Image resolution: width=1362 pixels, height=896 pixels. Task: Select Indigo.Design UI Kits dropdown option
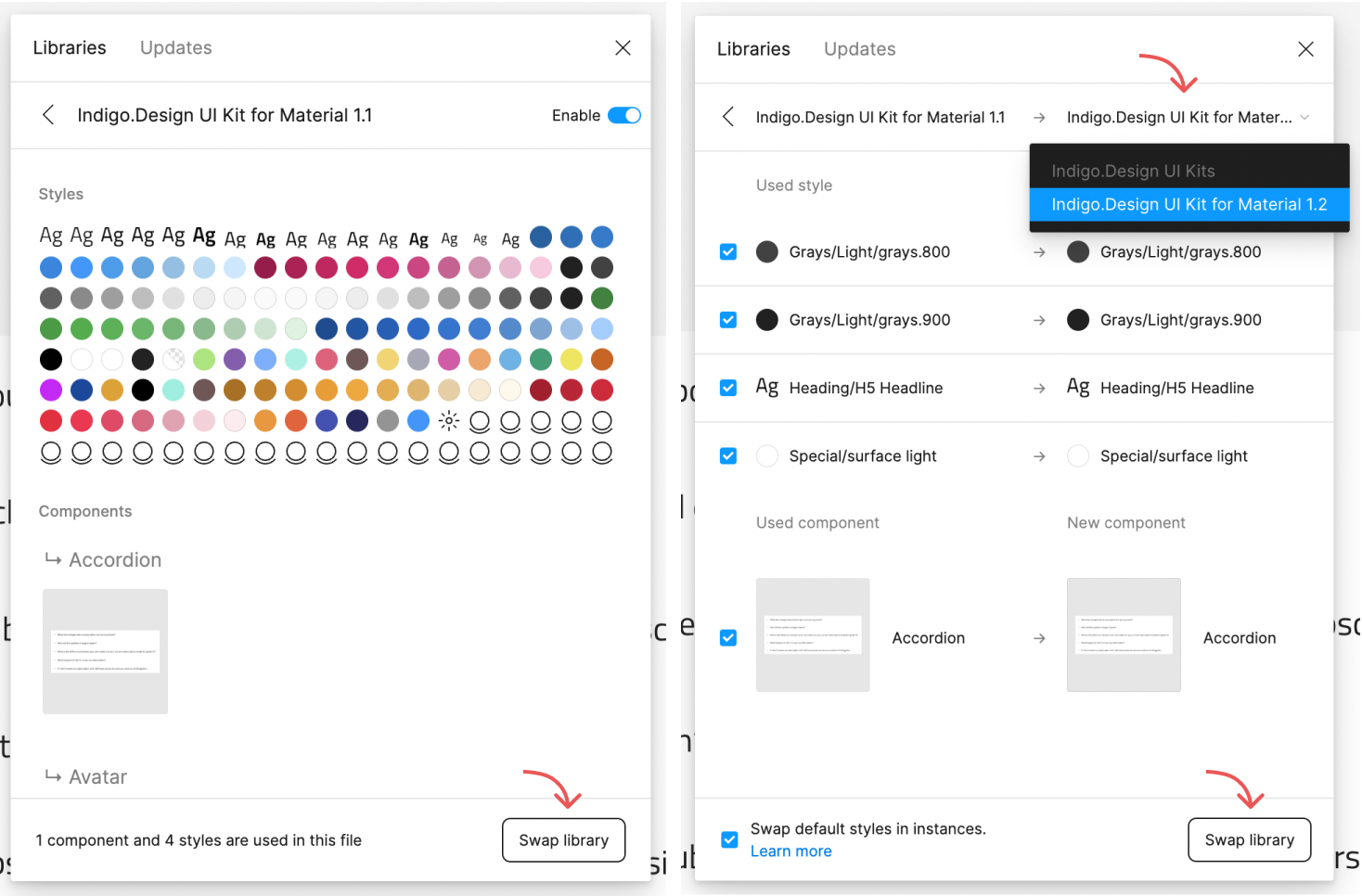pos(1133,172)
